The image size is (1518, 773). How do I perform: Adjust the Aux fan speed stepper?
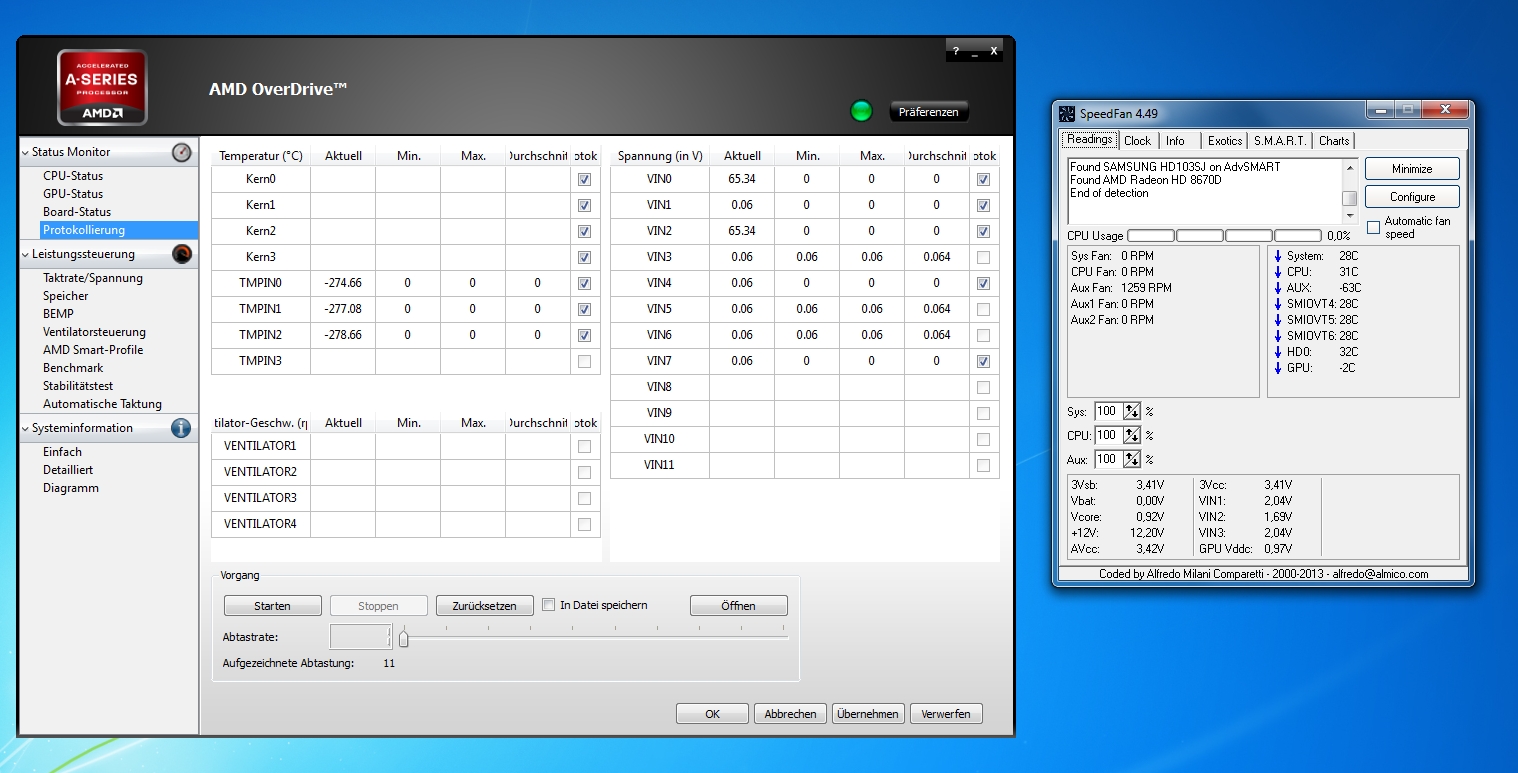1132,459
